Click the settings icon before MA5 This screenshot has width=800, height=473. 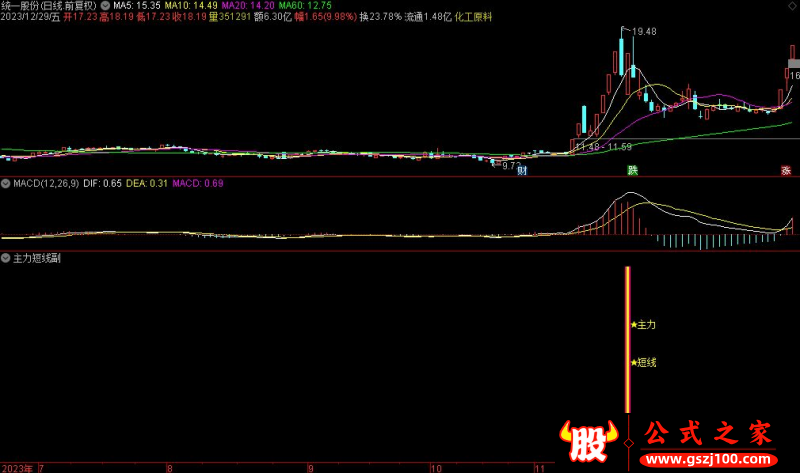pyautogui.click(x=107, y=5)
